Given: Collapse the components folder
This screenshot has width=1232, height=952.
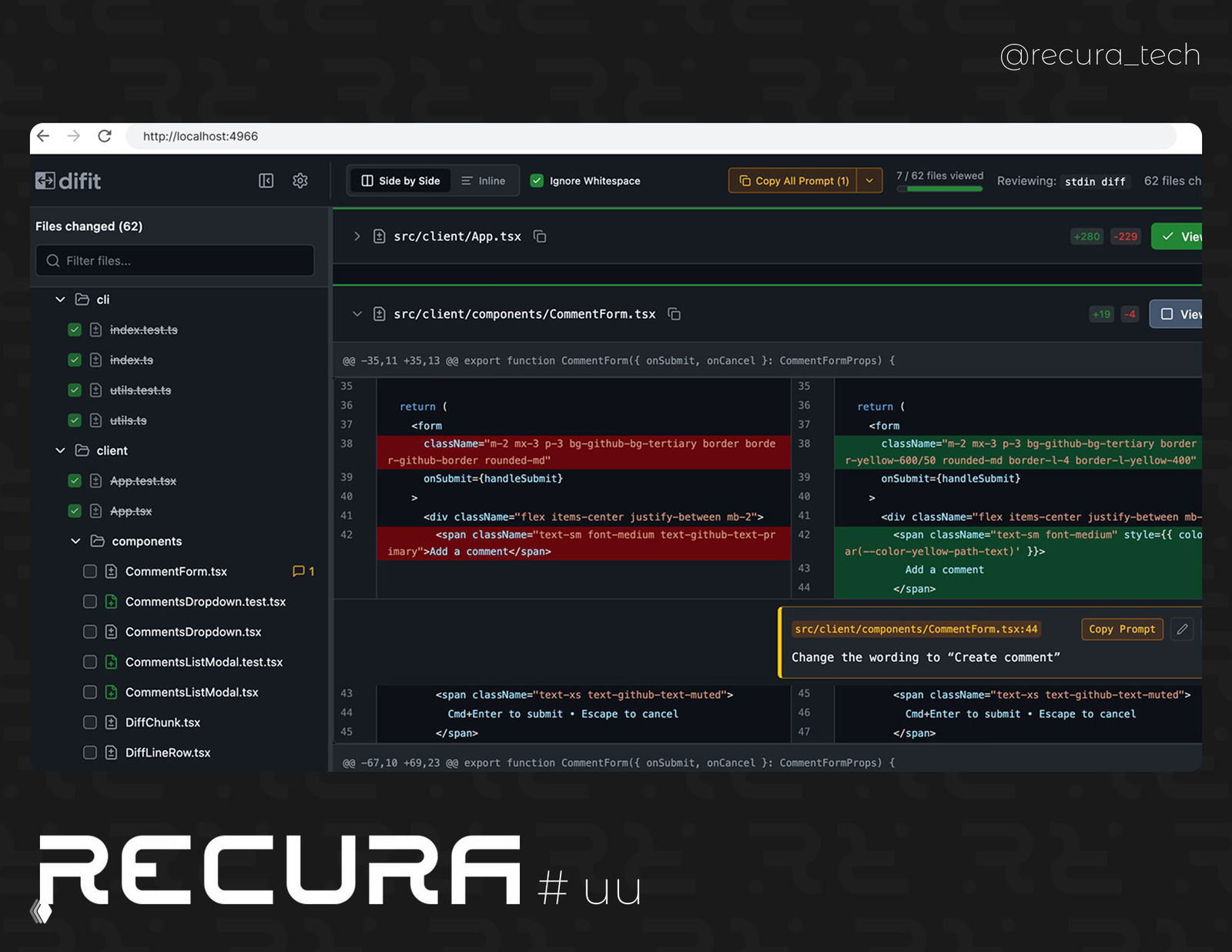Looking at the screenshot, I should (x=75, y=541).
